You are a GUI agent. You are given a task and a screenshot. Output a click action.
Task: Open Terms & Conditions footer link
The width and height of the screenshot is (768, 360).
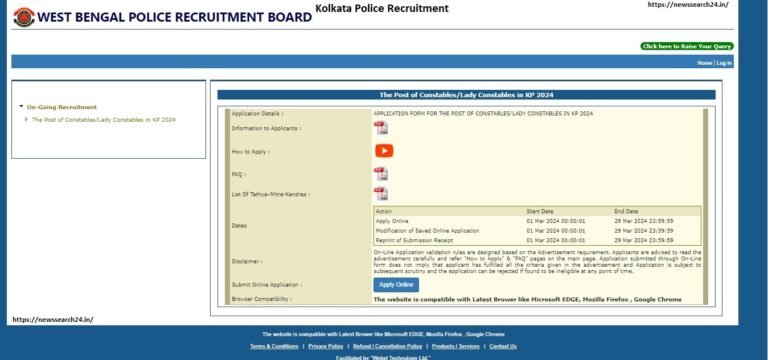(274, 346)
